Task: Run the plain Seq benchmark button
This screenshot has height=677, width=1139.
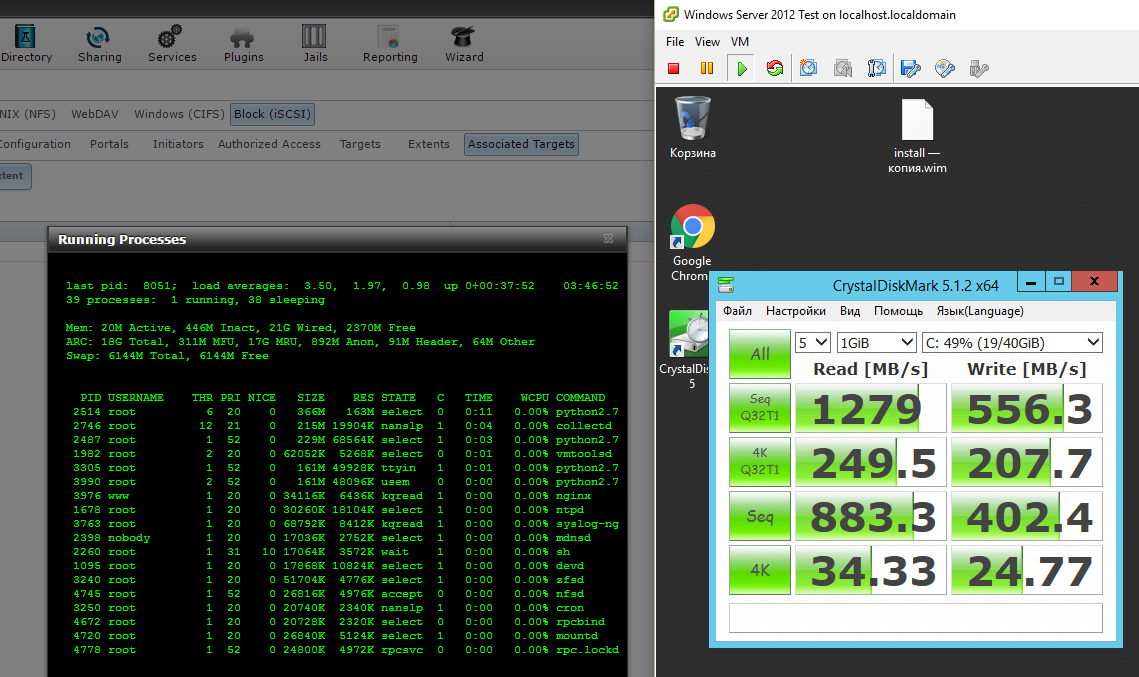Action: tap(760, 516)
